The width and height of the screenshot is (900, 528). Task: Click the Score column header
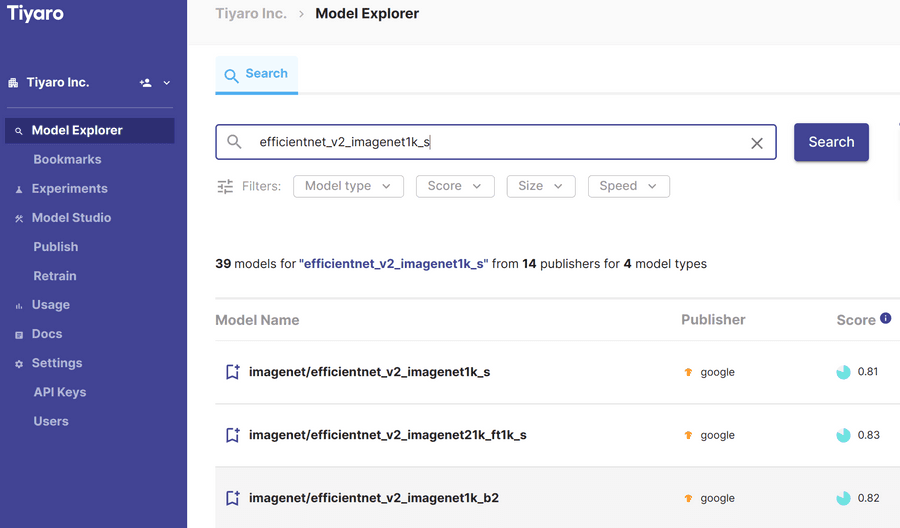coord(856,320)
